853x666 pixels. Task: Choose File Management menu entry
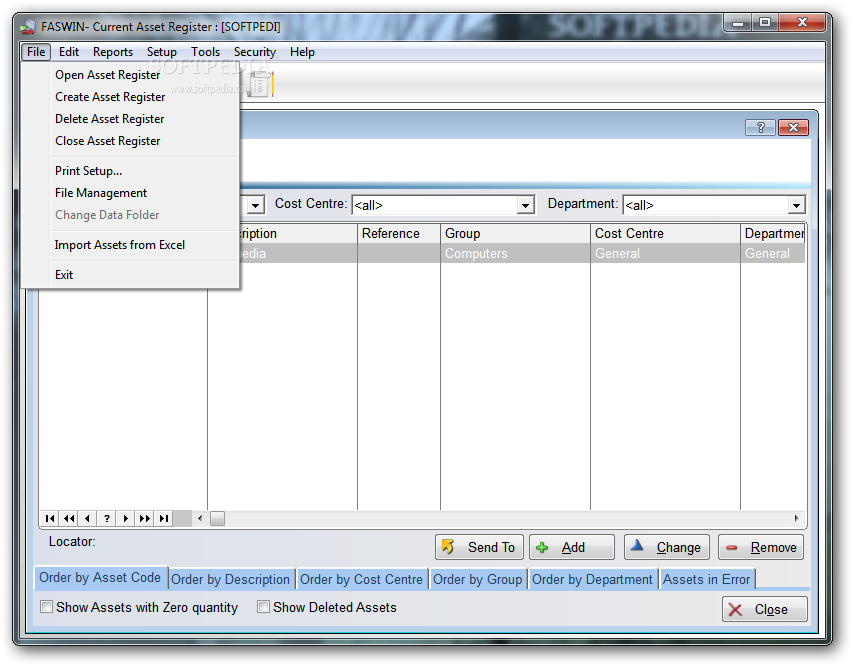tap(131, 193)
